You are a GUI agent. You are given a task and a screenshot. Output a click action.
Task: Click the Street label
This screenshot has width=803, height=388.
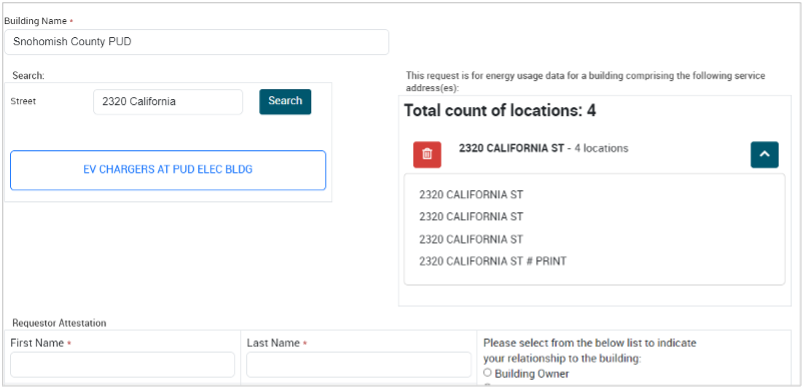pos(23,101)
